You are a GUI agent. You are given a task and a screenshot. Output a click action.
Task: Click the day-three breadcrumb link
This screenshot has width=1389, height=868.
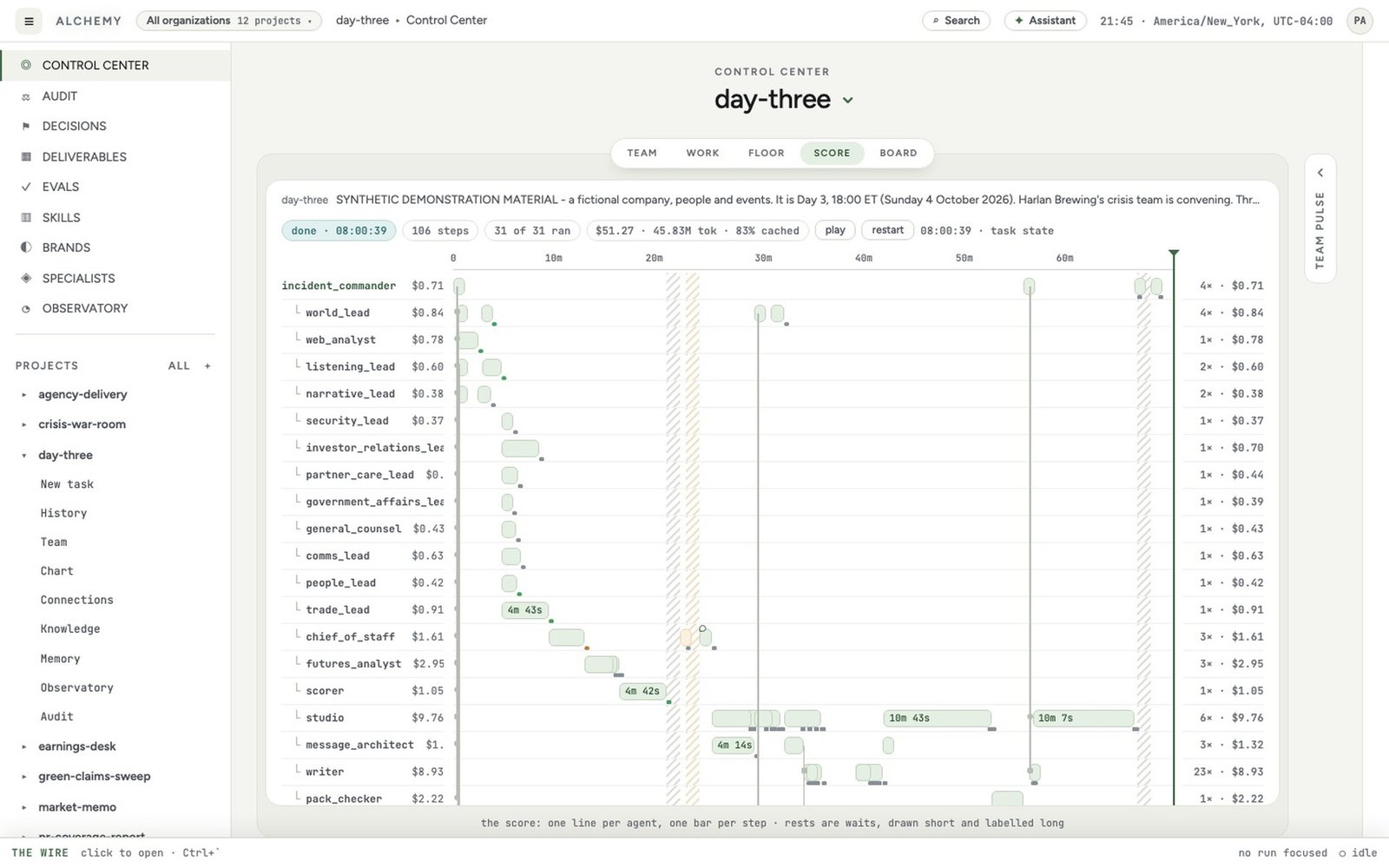[x=362, y=21]
